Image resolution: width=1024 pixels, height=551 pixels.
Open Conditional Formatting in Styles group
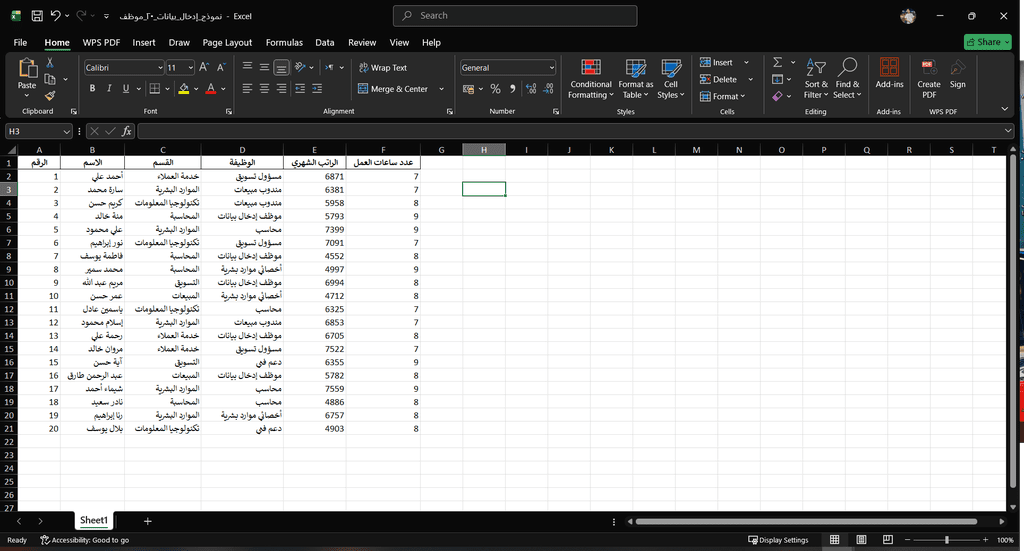590,77
